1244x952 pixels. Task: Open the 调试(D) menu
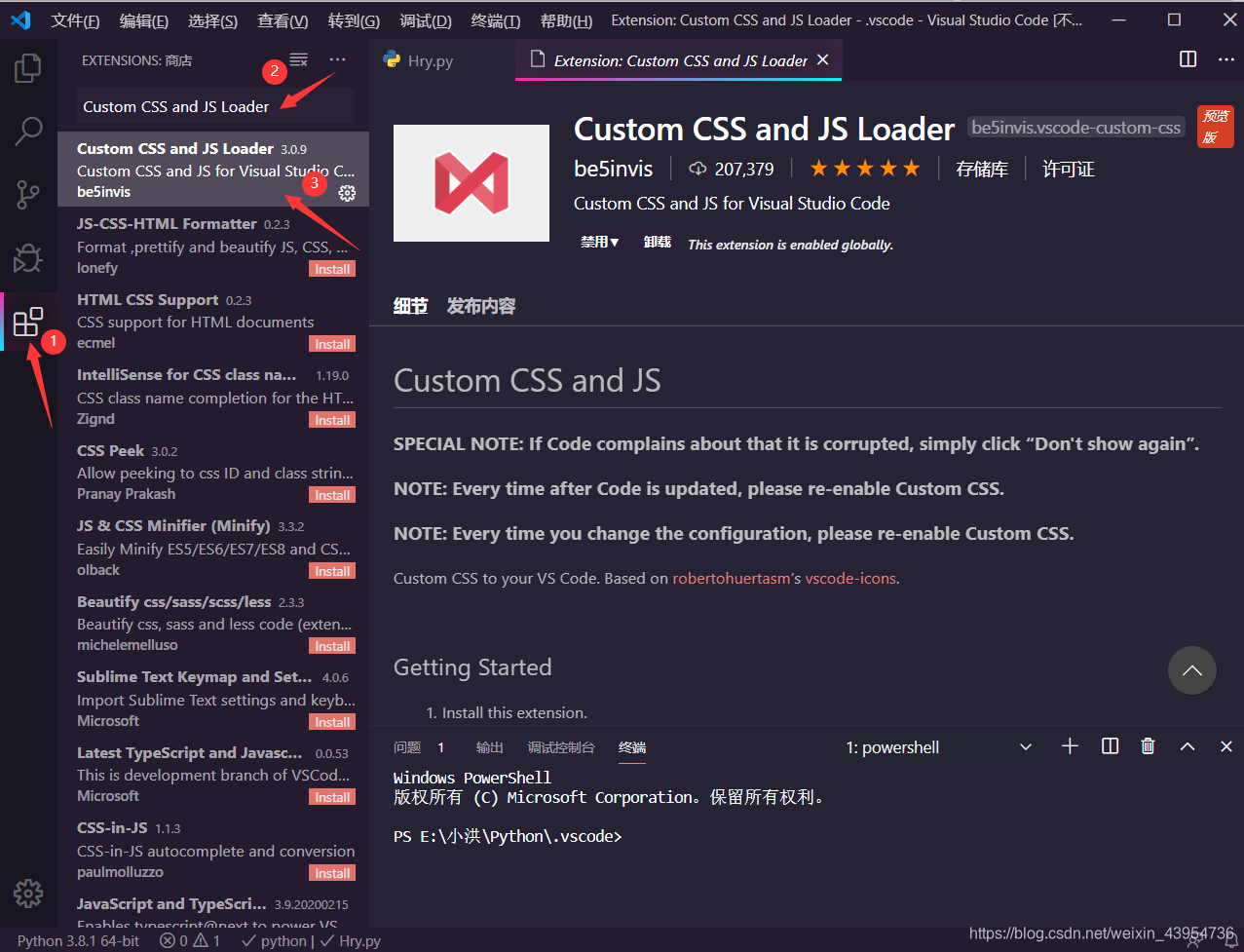pyautogui.click(x=426, y=20)
